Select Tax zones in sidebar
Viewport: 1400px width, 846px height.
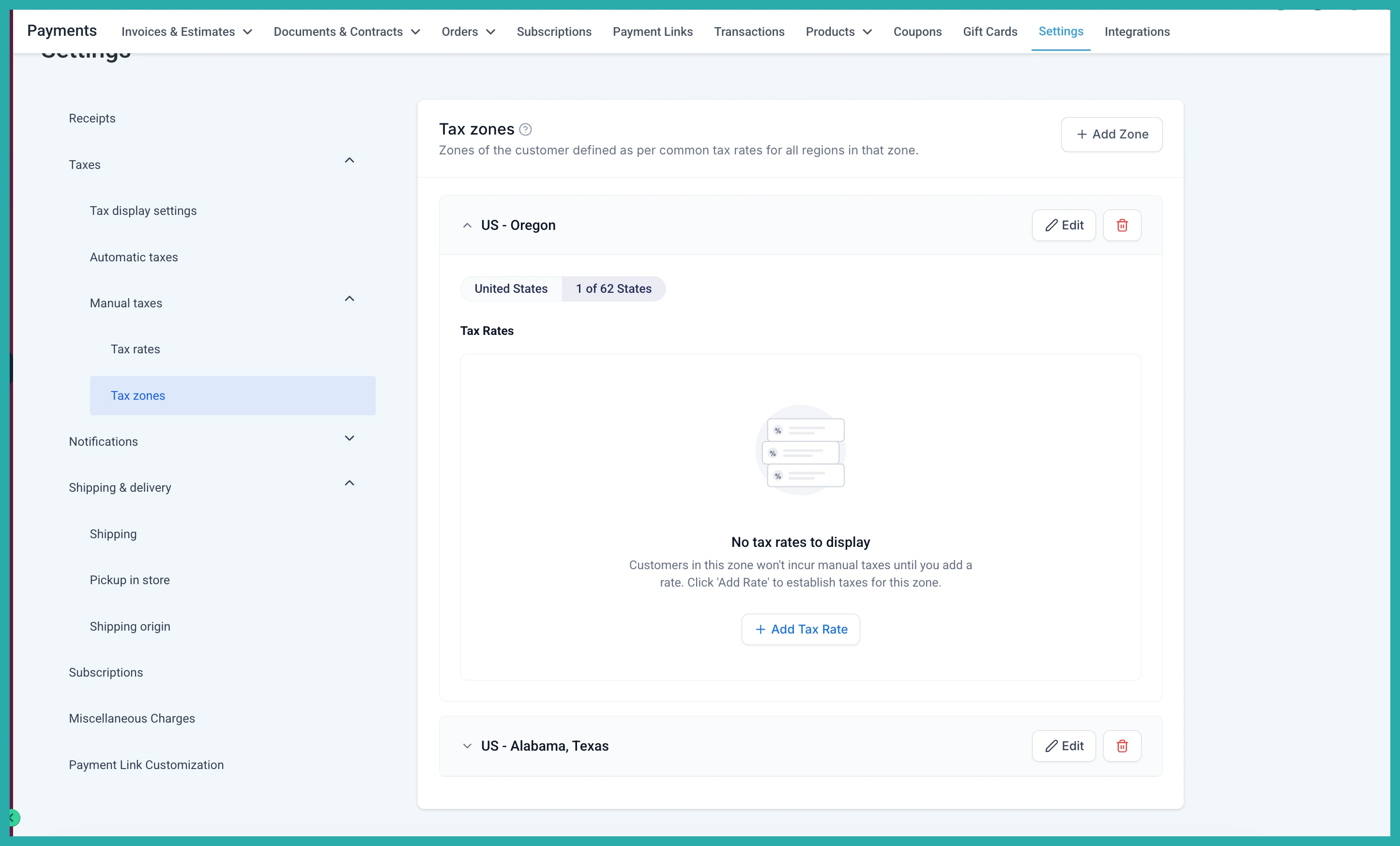pyautogui.click(x=232, y=395)
